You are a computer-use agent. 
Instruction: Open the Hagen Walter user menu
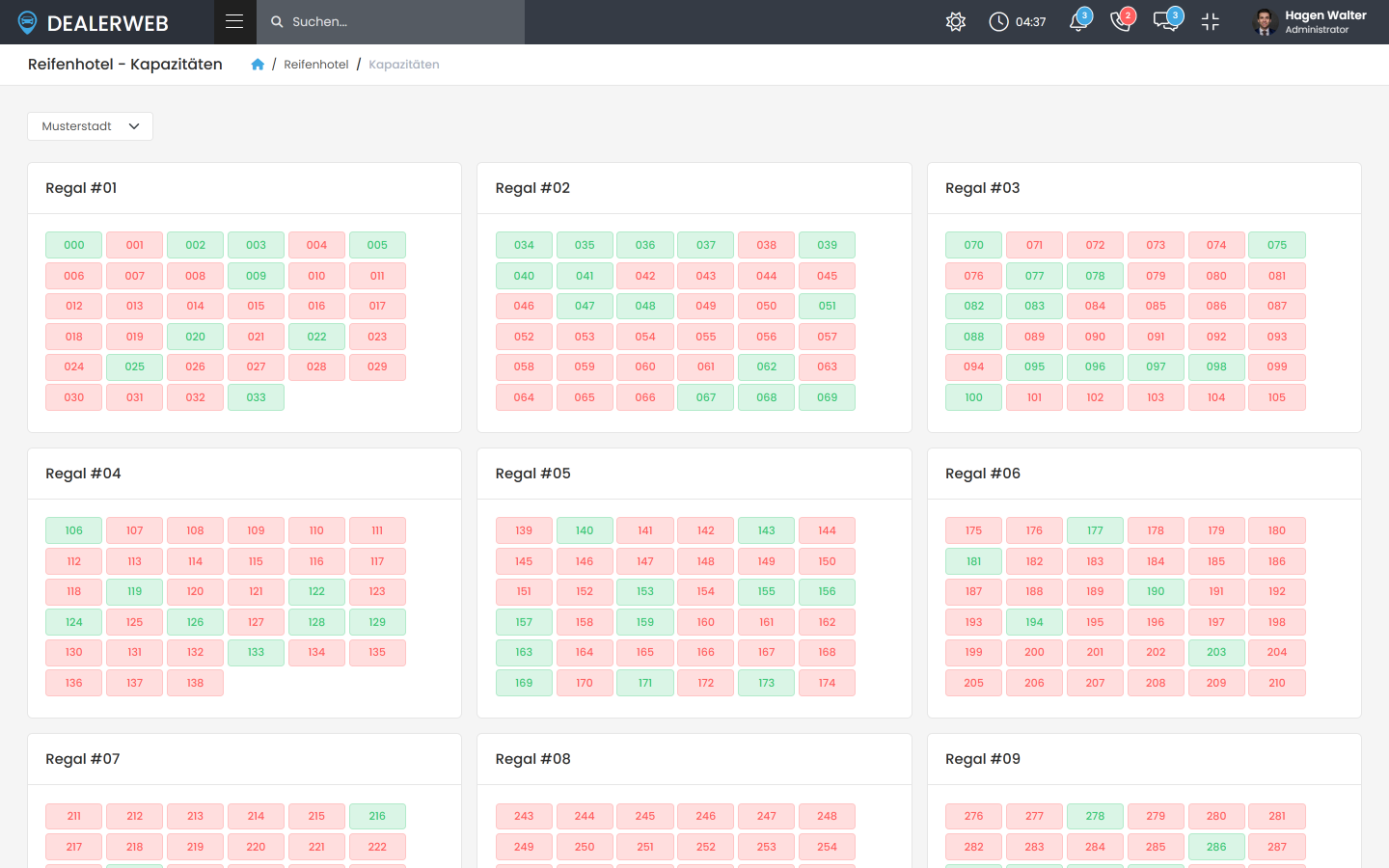(1310, 22)
